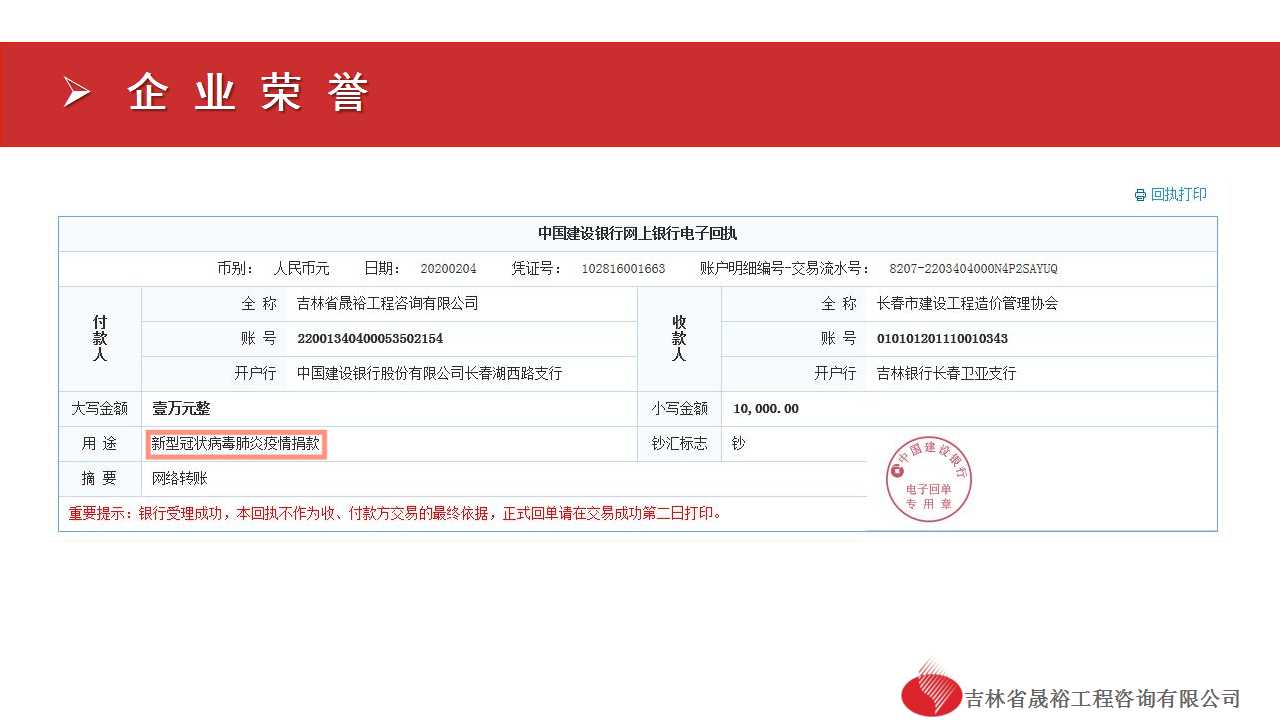The height and width of the screenshot is (720, 1280).
Task: Click the red 电子回单专用章 bank stamp
Action: 928,479
